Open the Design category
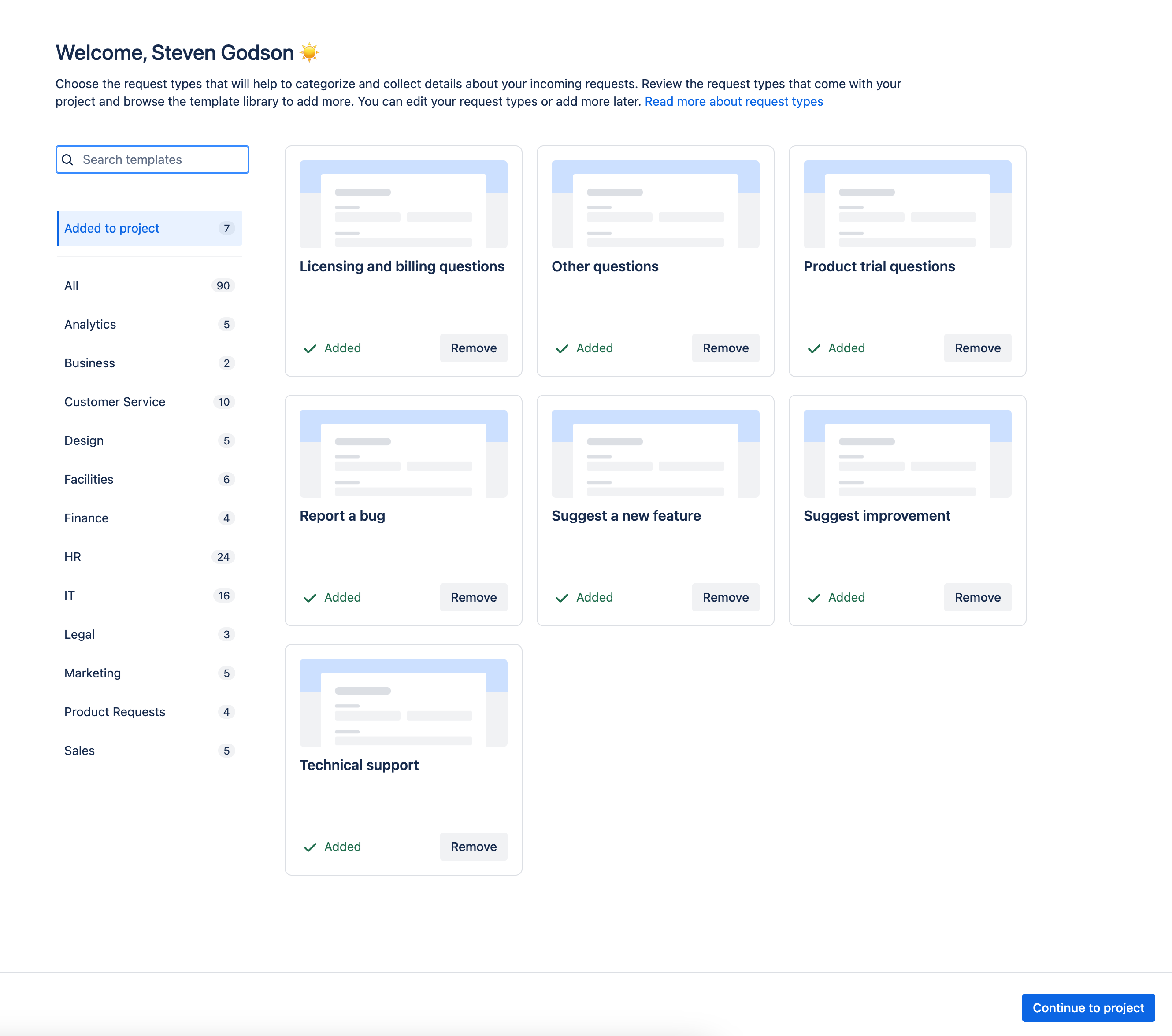 (150, 440)
